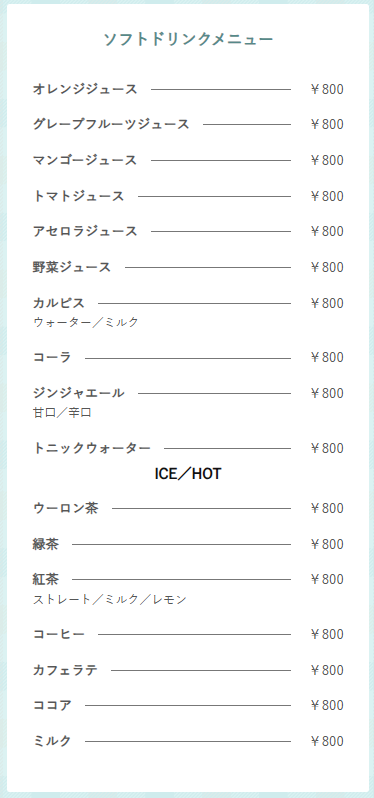Choose ウーロン茶 from the list

(x=66, y=508)
